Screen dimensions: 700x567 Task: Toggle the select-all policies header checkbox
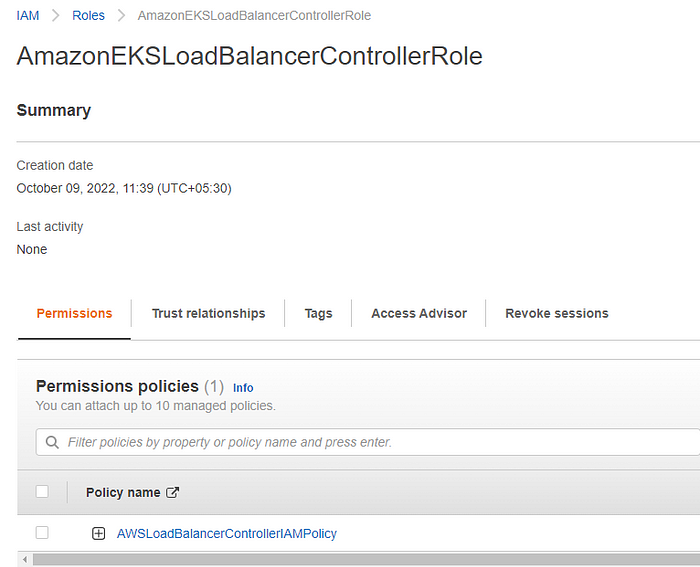click(42, 492)
